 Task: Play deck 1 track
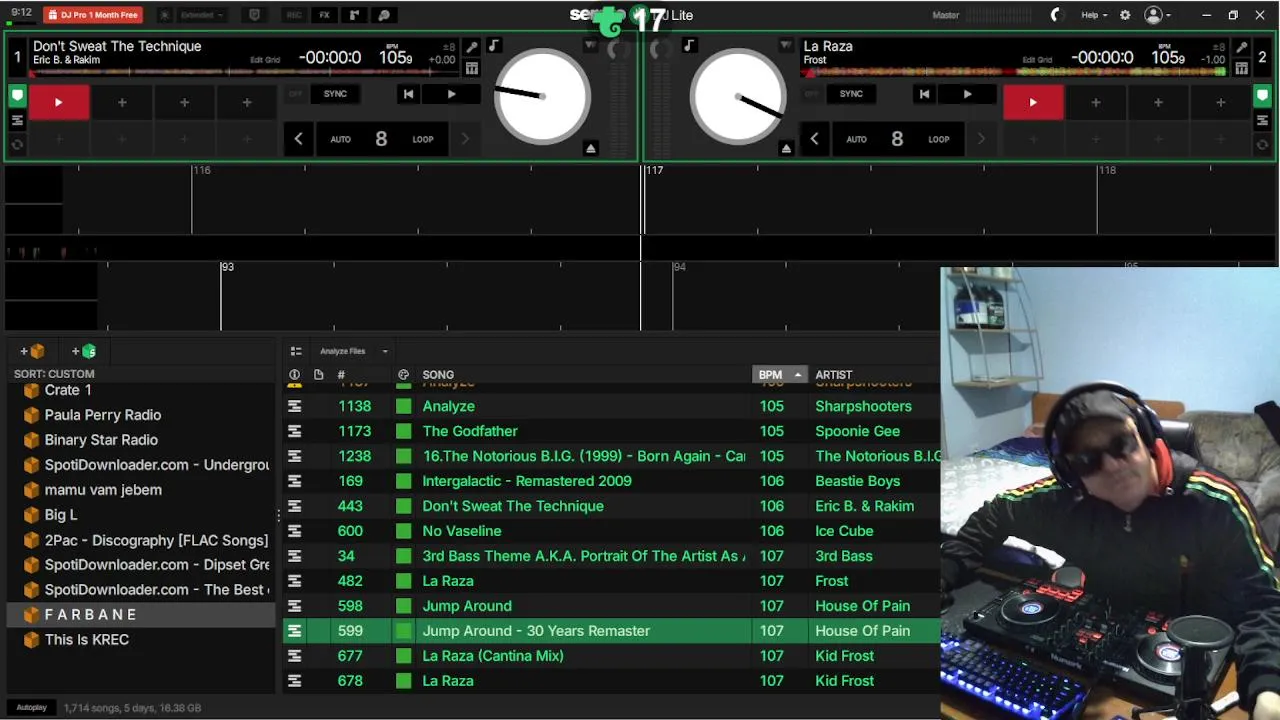451,94
